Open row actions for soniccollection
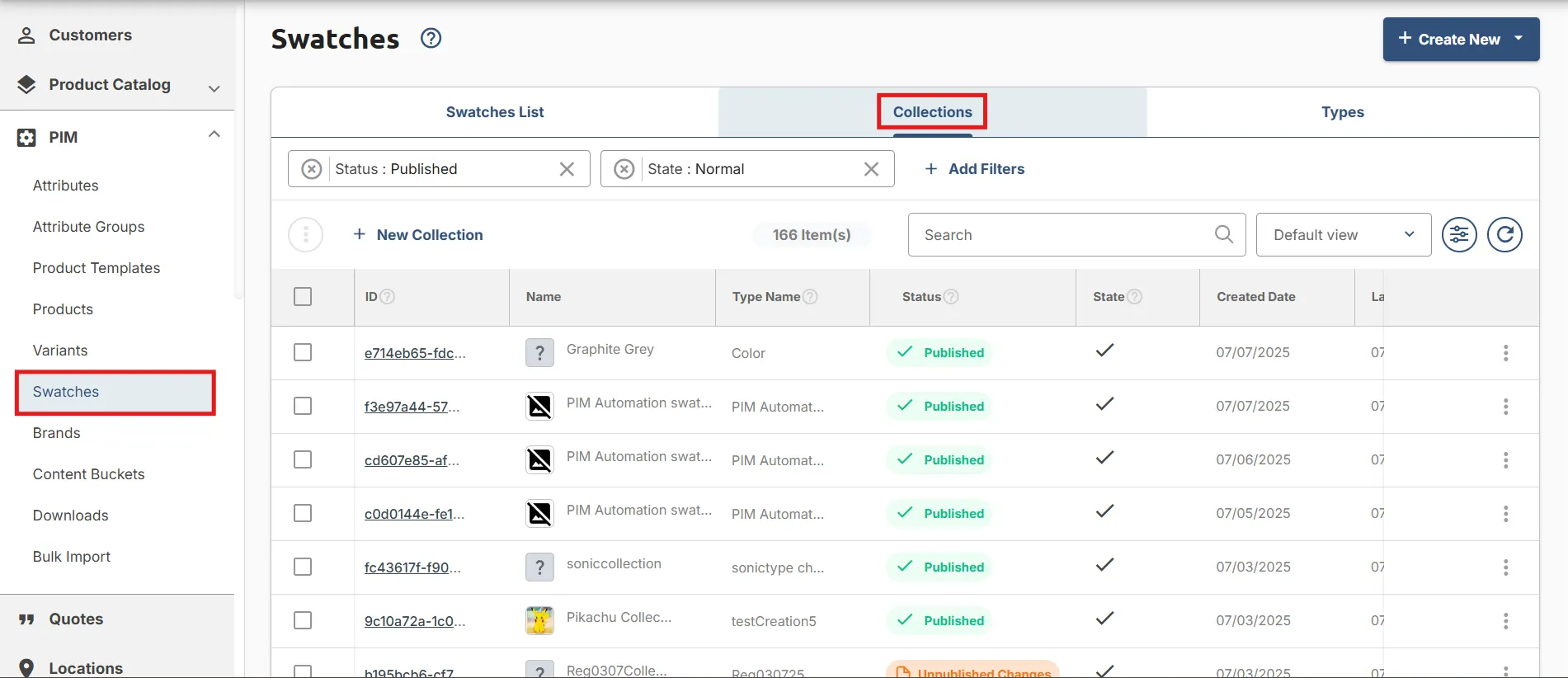This screenshot has width=1568, height=678. point(1505,567)
